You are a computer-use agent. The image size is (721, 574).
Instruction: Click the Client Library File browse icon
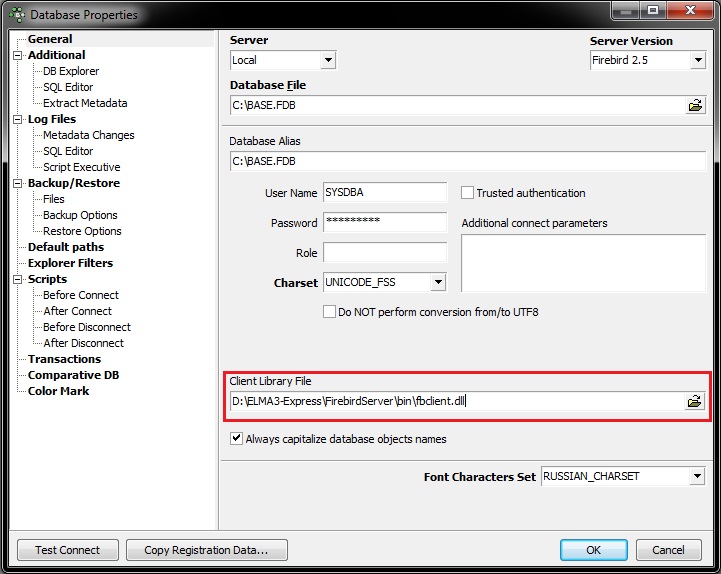[x=694, y=401]
